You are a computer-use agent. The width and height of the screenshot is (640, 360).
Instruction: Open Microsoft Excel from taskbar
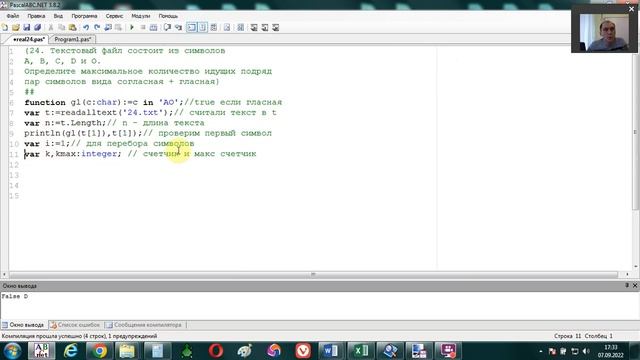click(360, 351)
